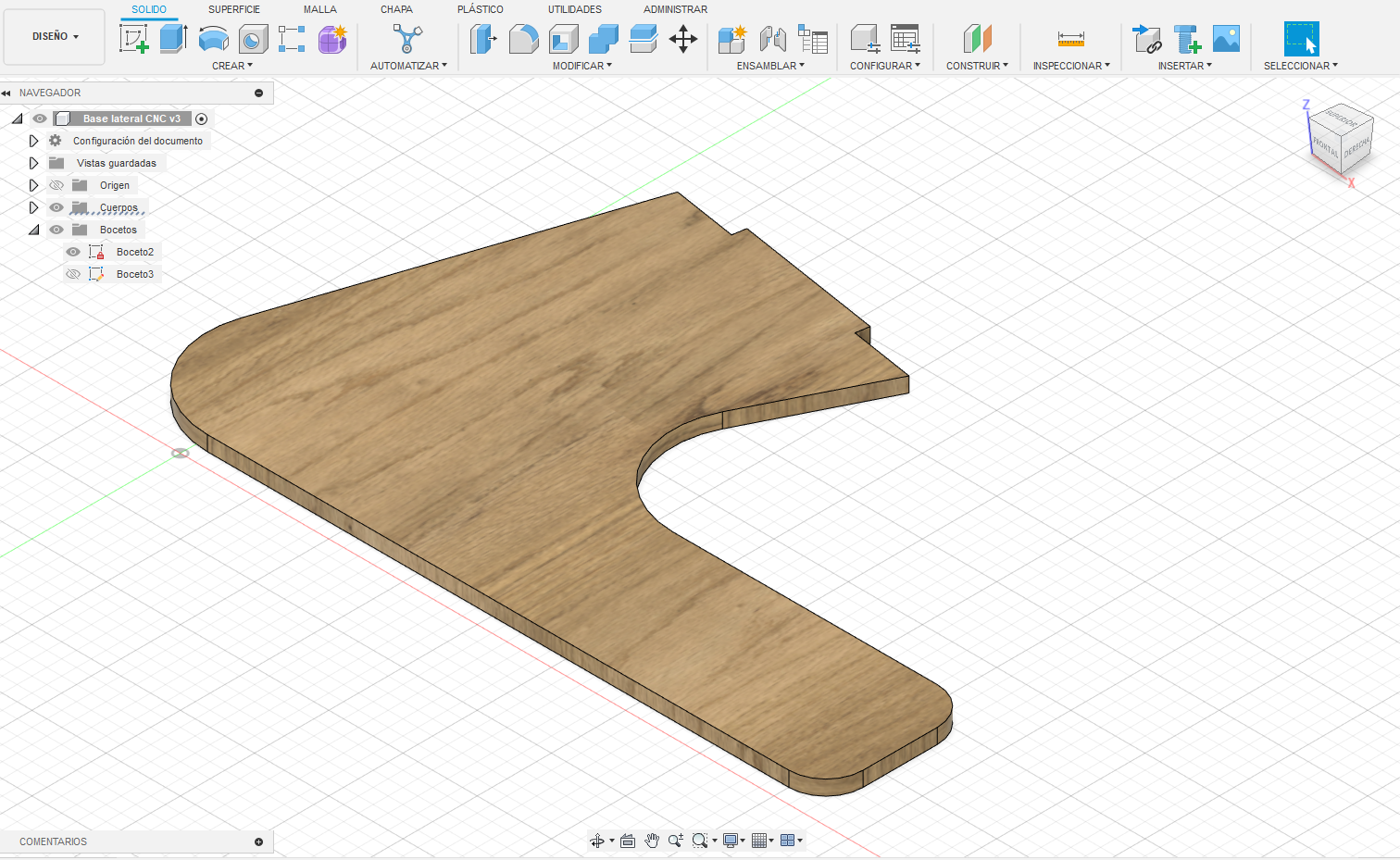Click the Insert Canvas image icon

pos(1226,39)
